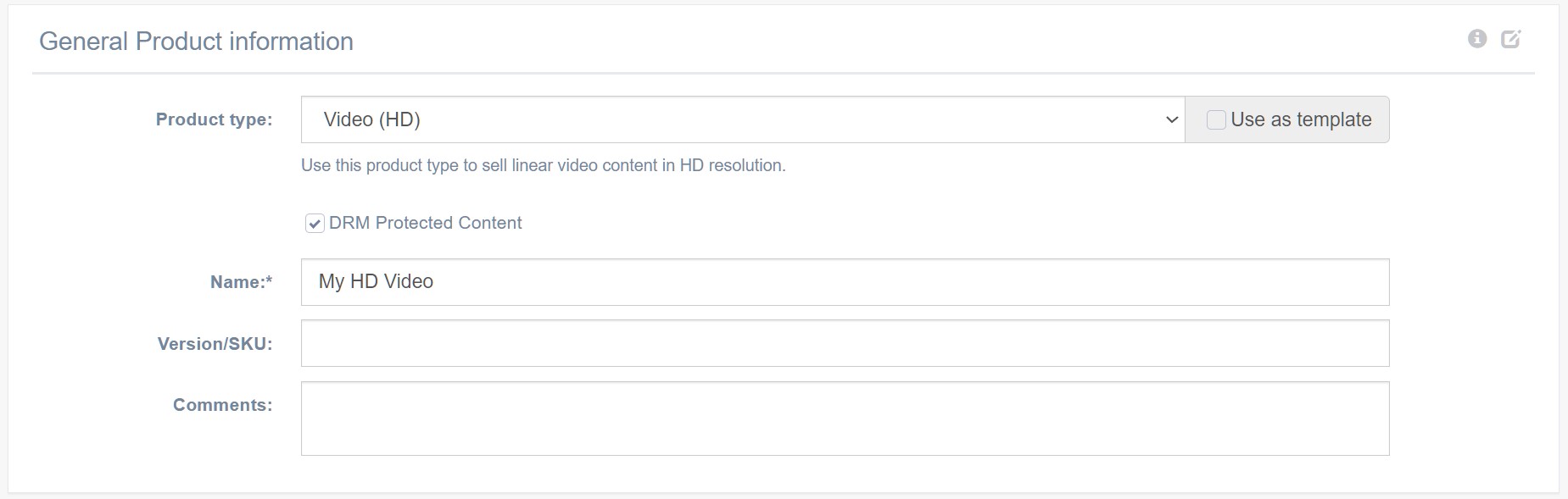Click the chevron arrow on the Product type select
The image size is (1568, 499).
point(1172,120)
